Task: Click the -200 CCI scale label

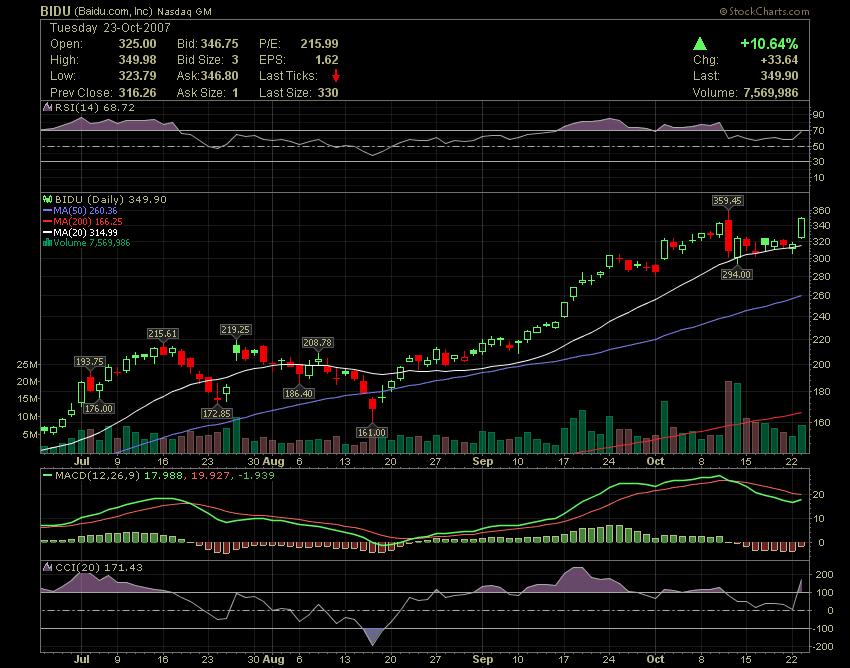Action: click(x=823, y=646)
